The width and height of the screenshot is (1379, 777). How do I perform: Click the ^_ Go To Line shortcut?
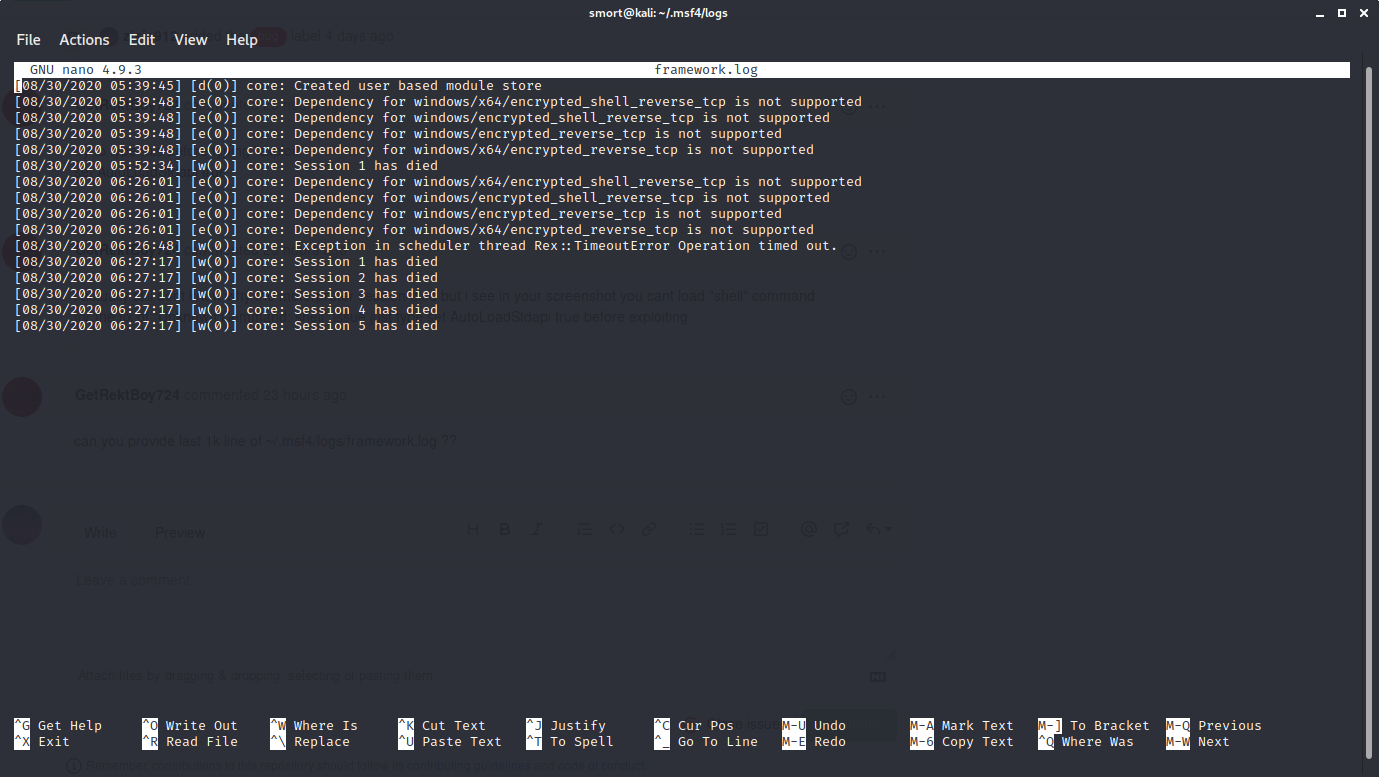click(706, 742)
